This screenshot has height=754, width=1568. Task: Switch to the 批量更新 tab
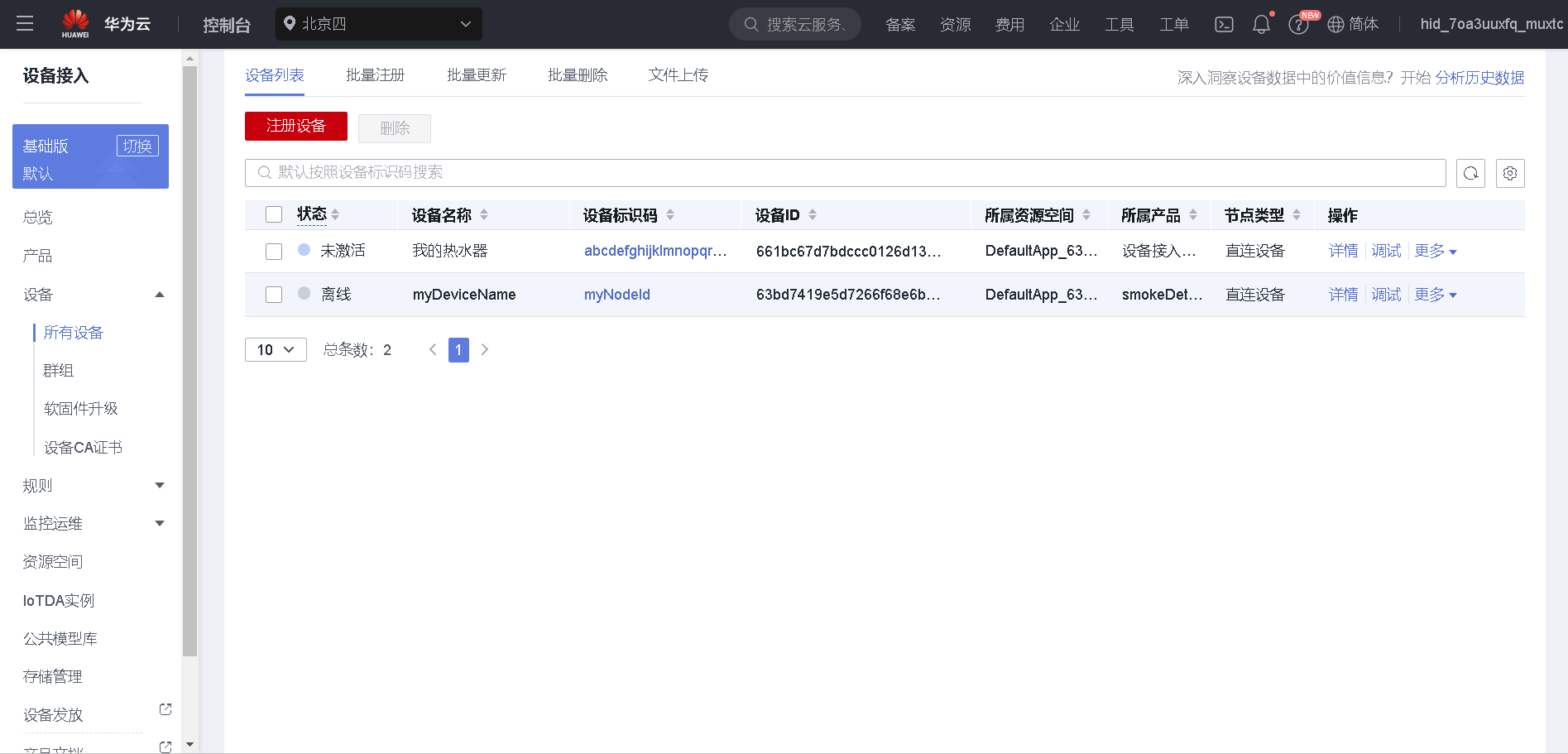[477, 75]
